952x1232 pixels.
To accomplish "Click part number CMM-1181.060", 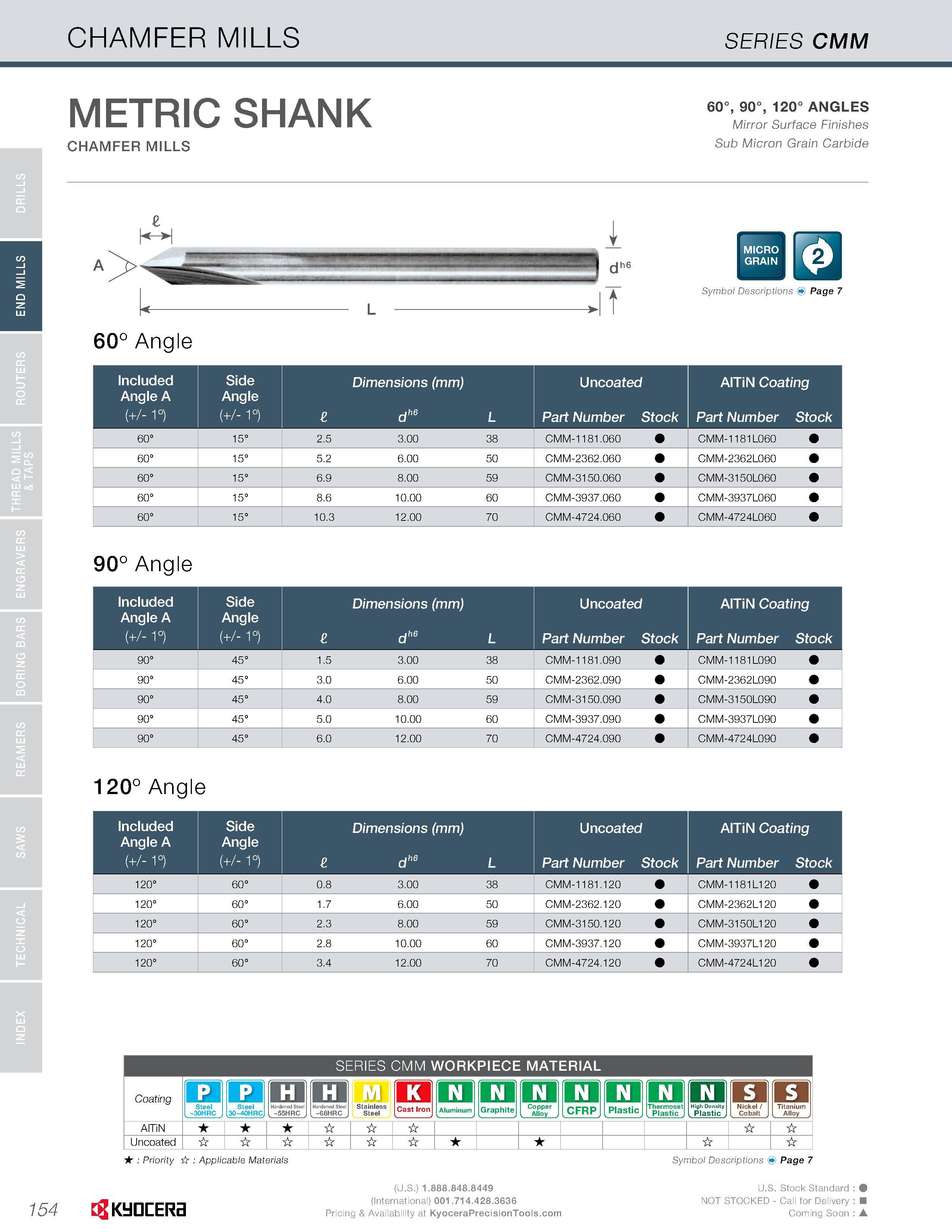I will [583, 438].
